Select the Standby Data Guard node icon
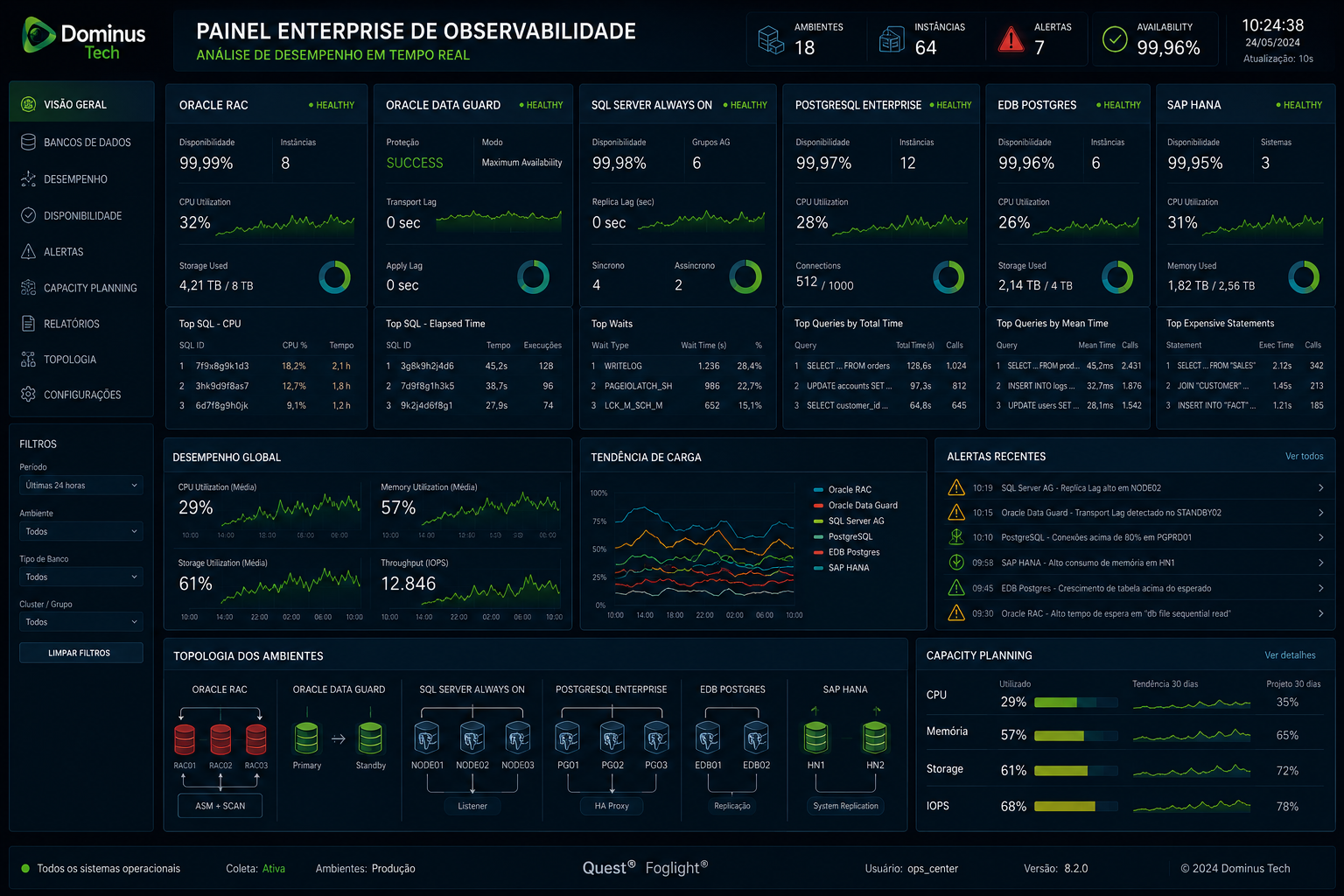This screenshot has width=1344, height=896. tap(370, 738)
